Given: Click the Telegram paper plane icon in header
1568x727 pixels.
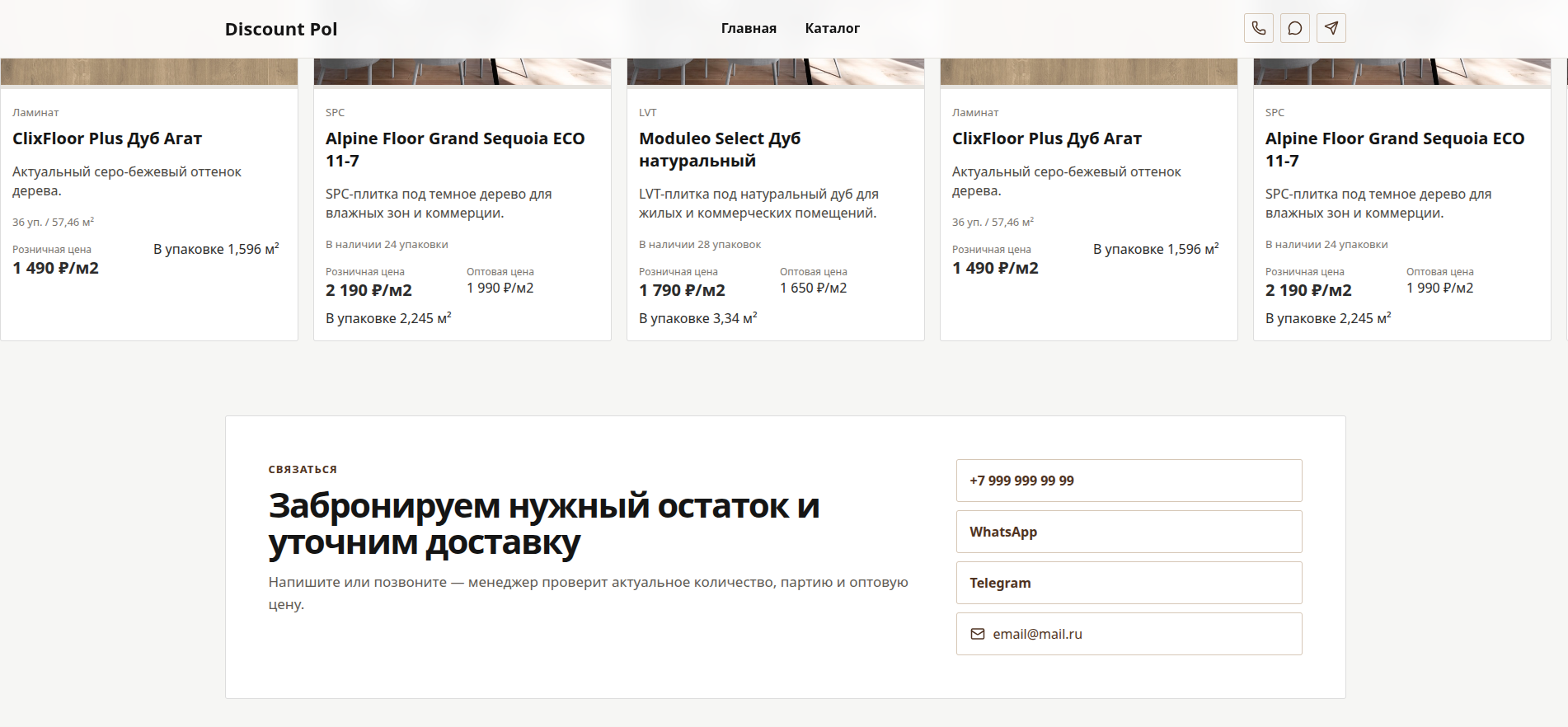Looking at the screenshot, I should click(1331, 28).
